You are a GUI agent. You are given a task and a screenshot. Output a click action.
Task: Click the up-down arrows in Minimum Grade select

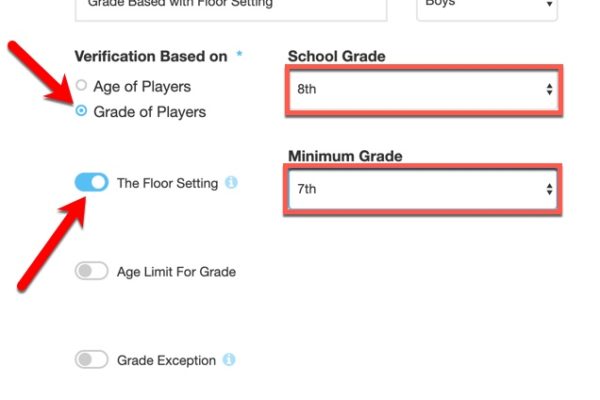549,189
